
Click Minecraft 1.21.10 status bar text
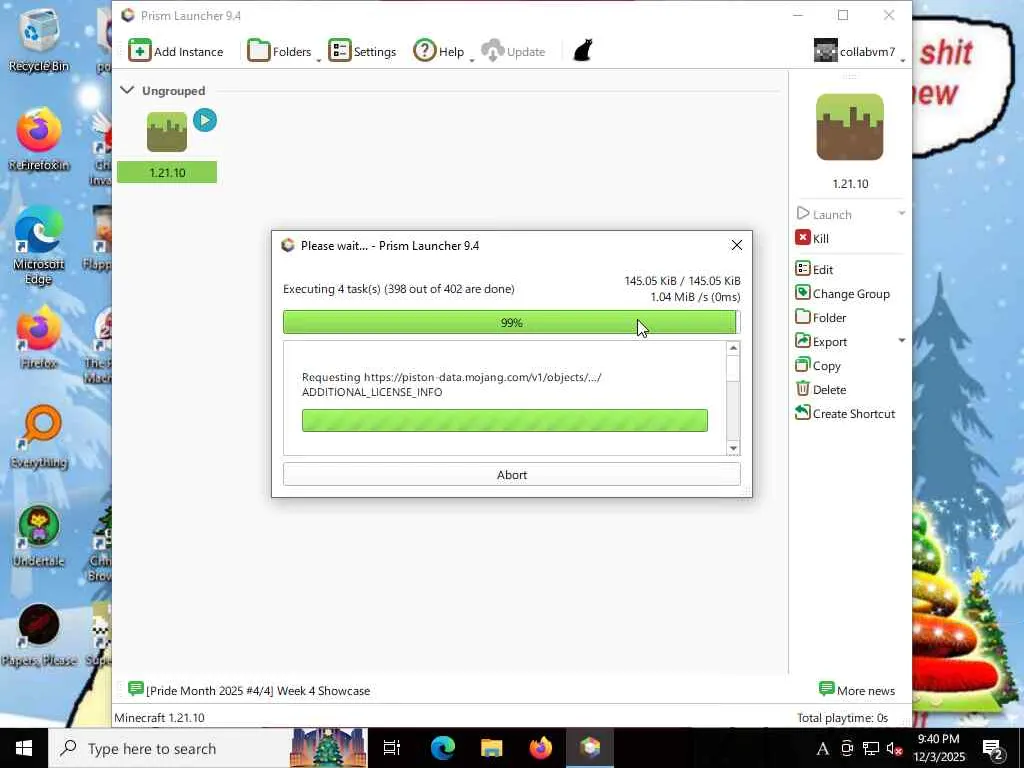(159, 718)
